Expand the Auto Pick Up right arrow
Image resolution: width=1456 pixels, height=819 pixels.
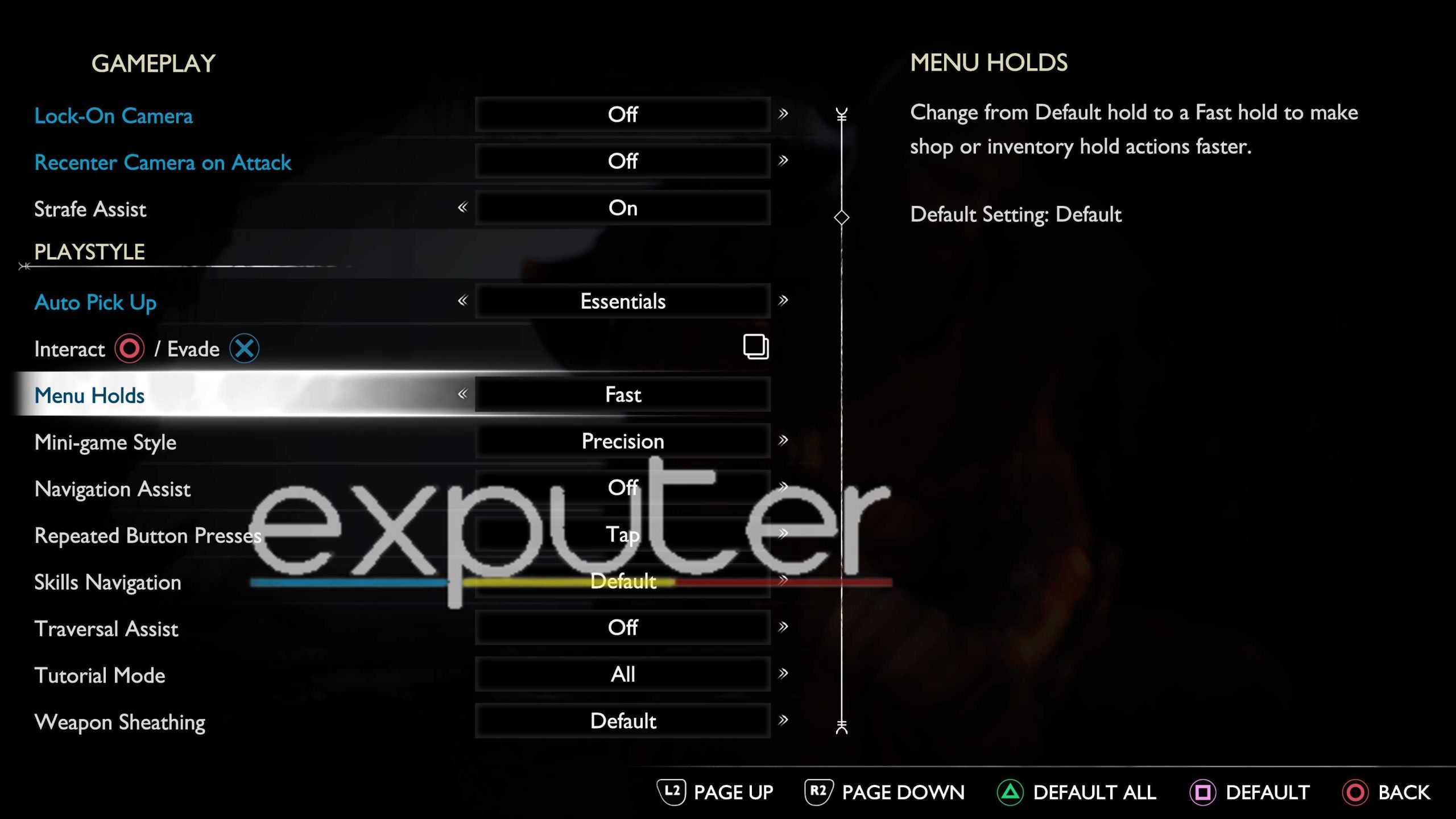click(783, 300)
